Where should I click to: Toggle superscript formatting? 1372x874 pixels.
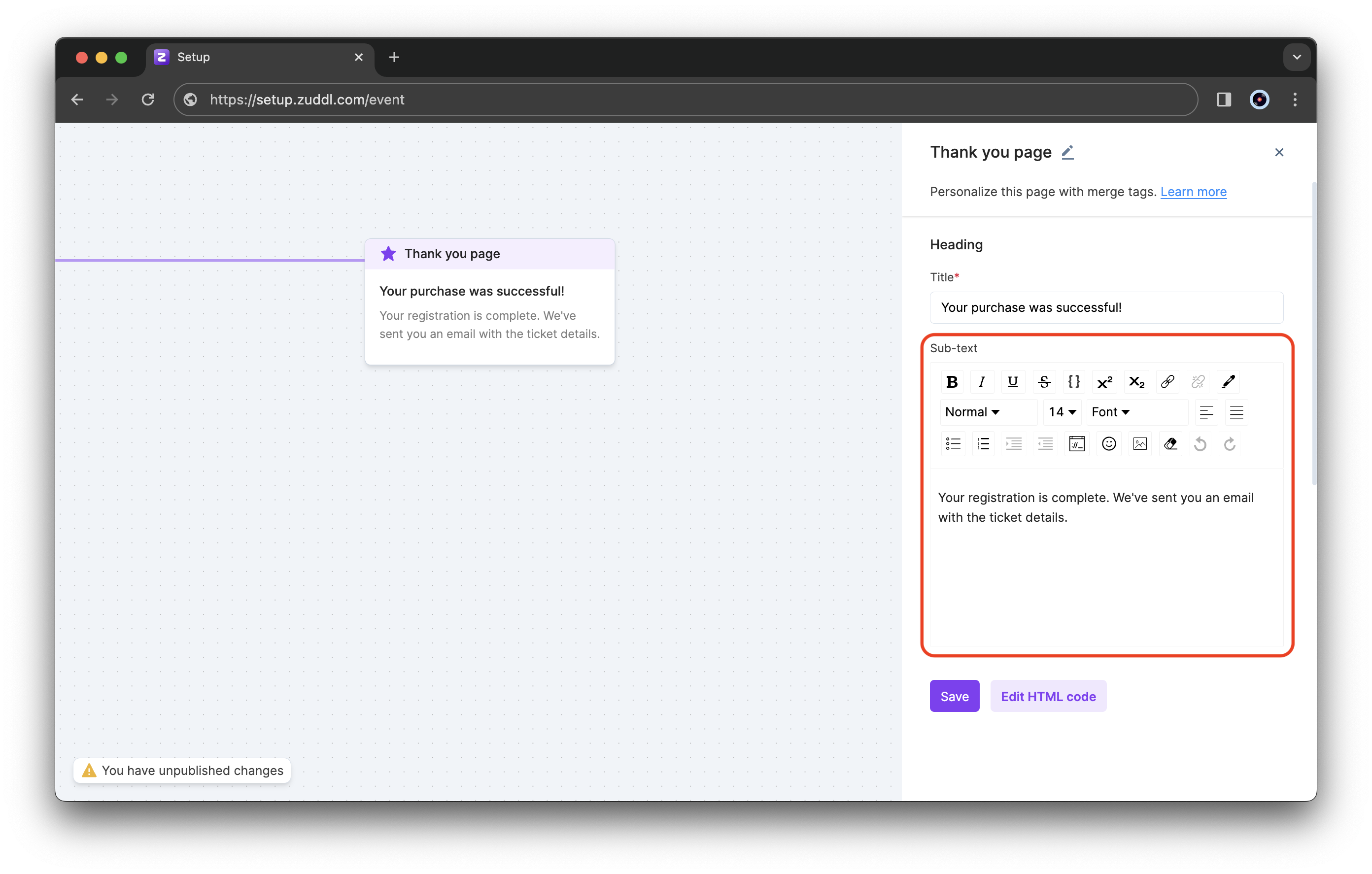tap(1104, 381)
